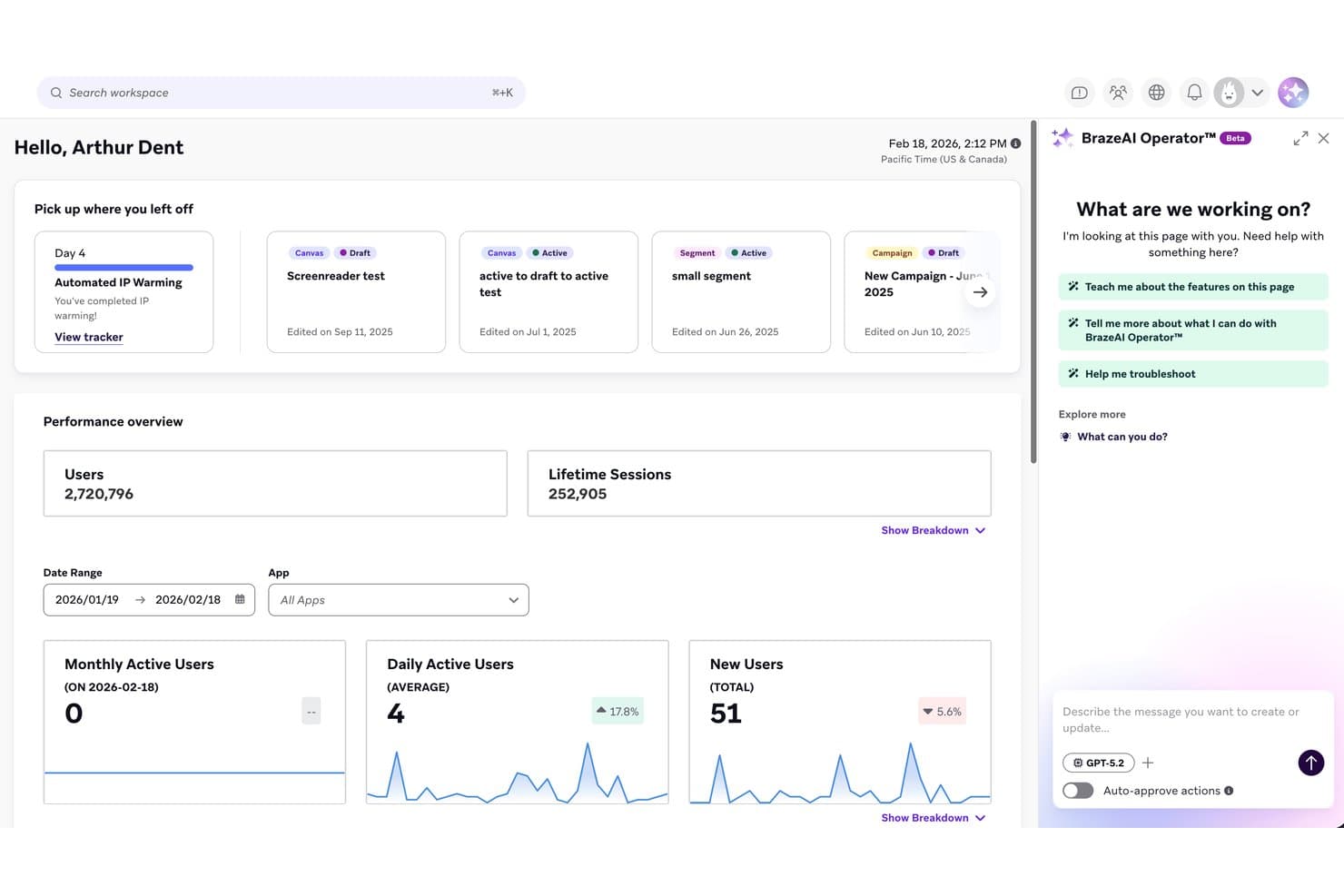
Task: Click the View tracker link
Action: point(89,337)
